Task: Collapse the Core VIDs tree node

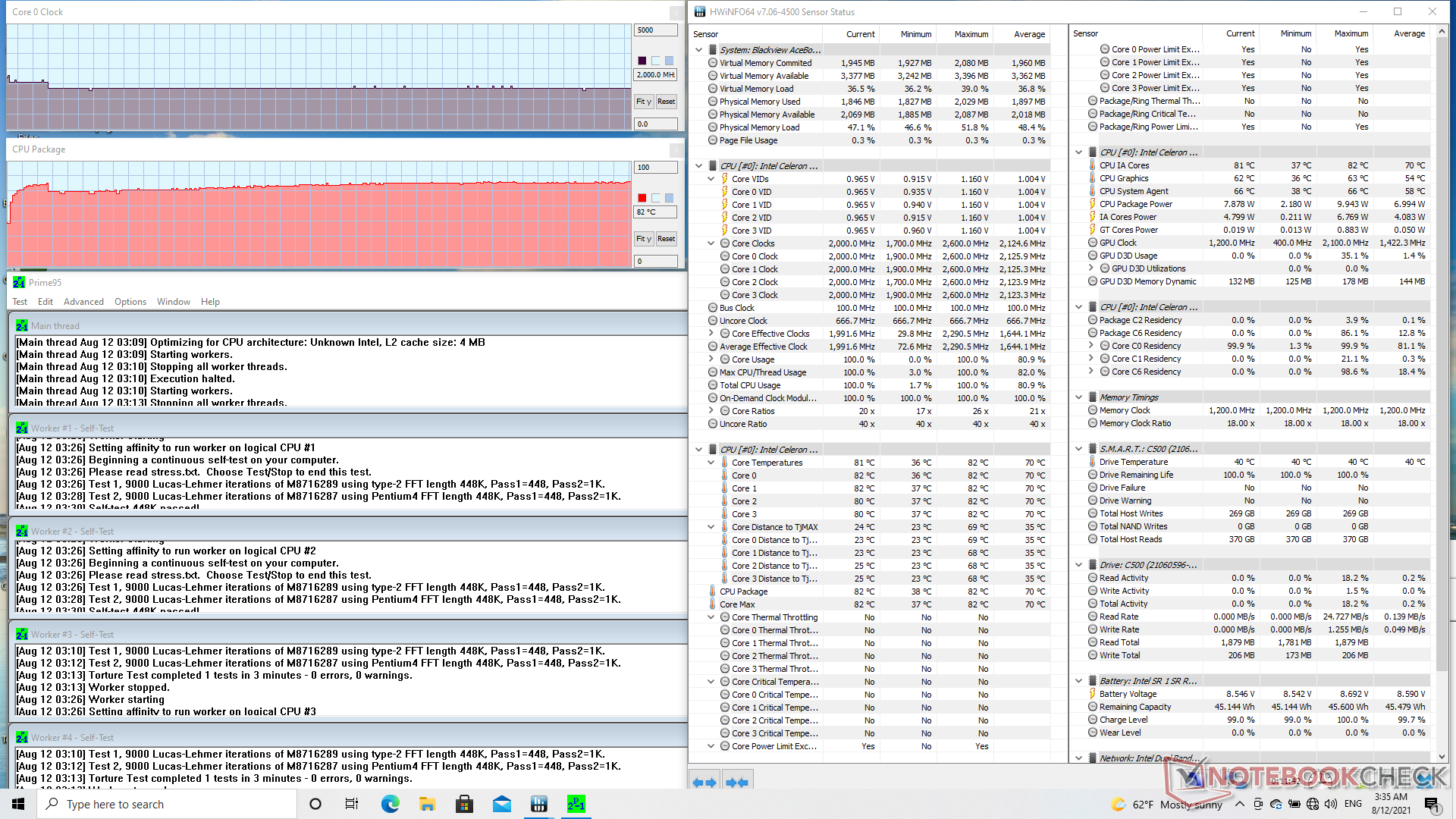Action: 711,179
